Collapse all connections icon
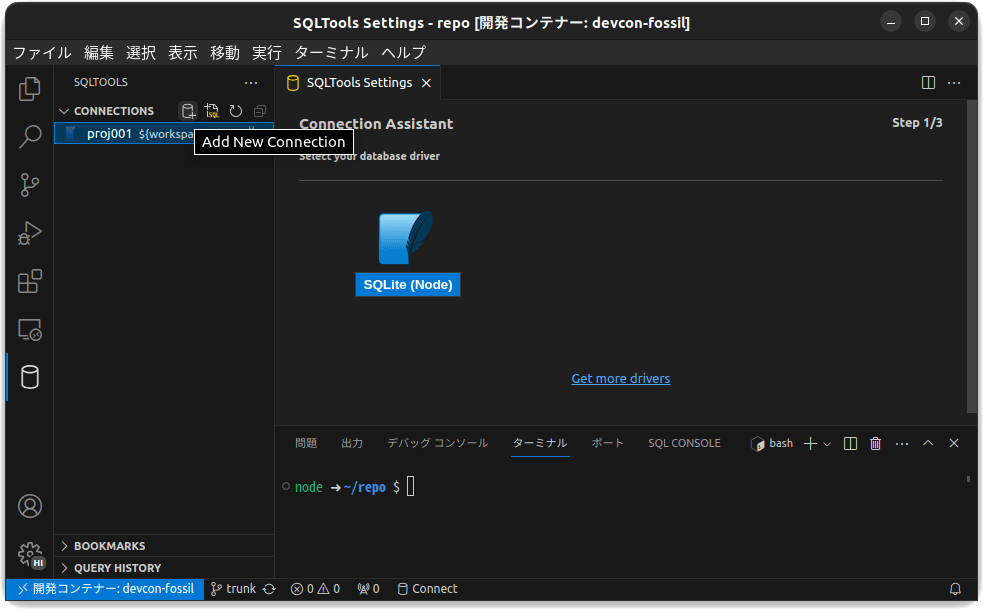This screenshot has width=983, height=609. click(x=260, y=111)
